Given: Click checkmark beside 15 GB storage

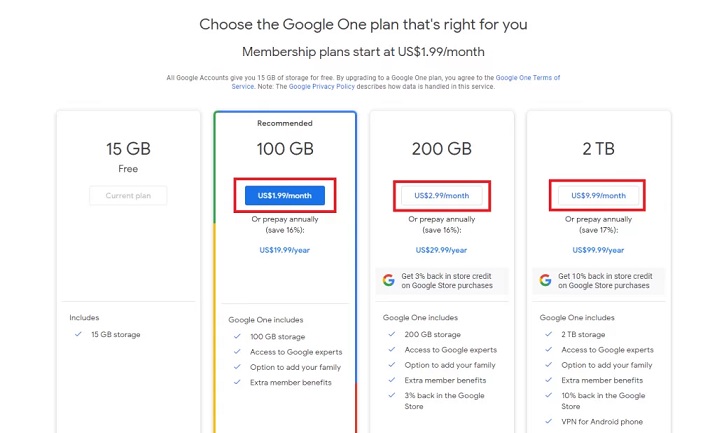Looking at the screenshot, I should pyautogui.click(x=78, y=334).
